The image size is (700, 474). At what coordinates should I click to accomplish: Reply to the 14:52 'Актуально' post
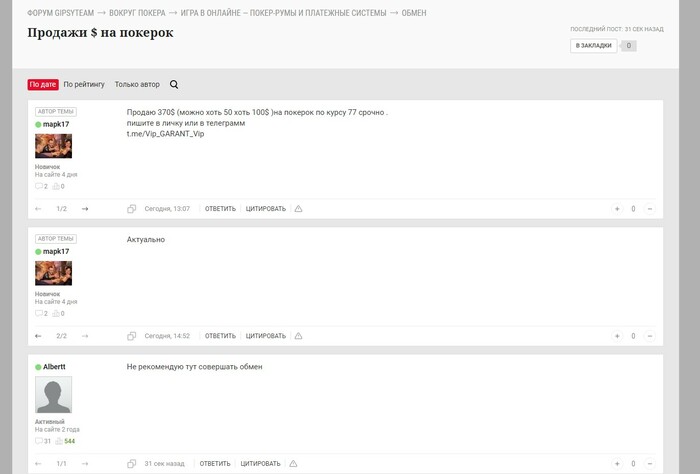[x=220, y=336]
